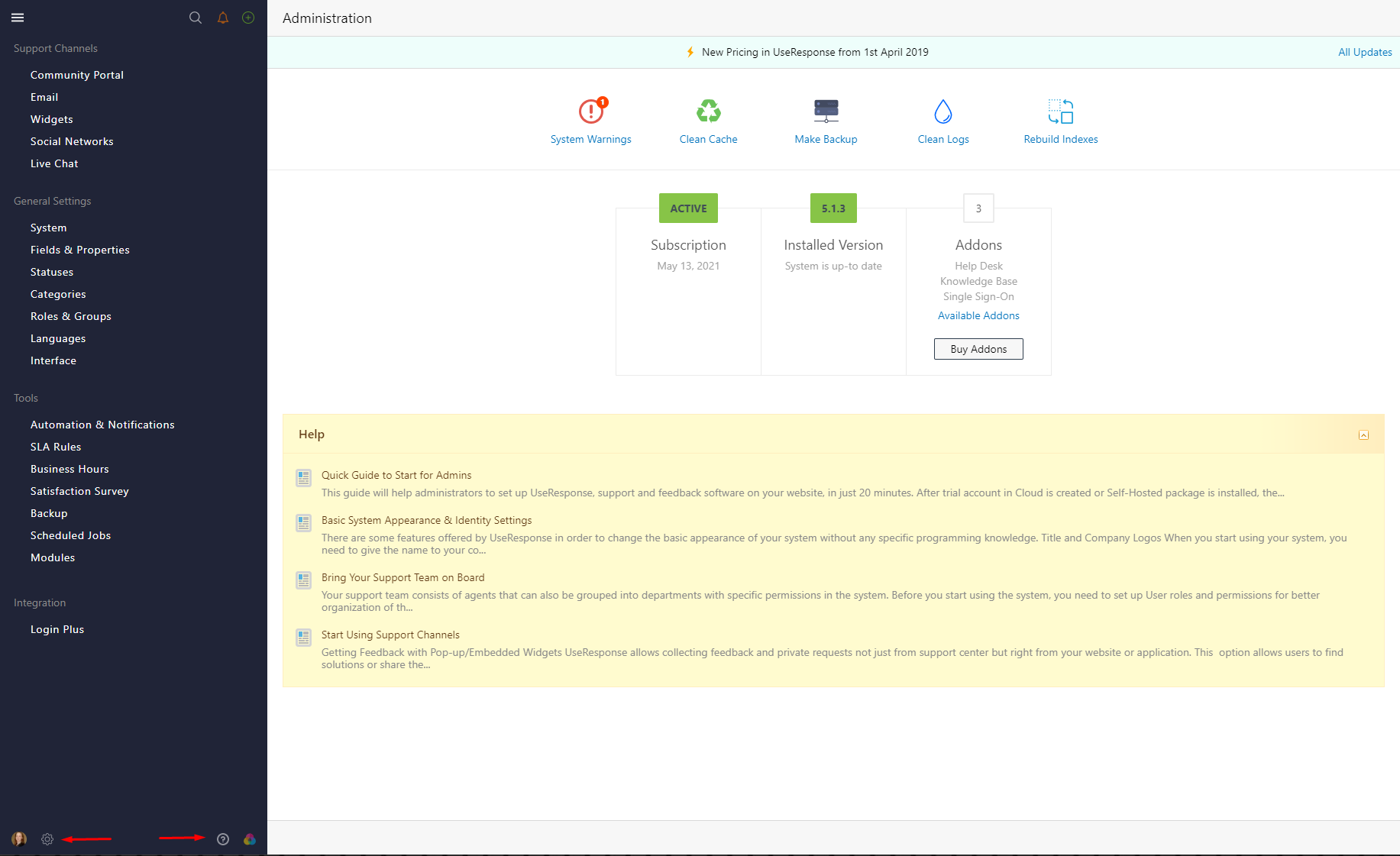Image resolution: width=1400 pixels, height=856 pixels.
Task: Click 'Single Sign-On' addon text
Action: pos(978,296)
